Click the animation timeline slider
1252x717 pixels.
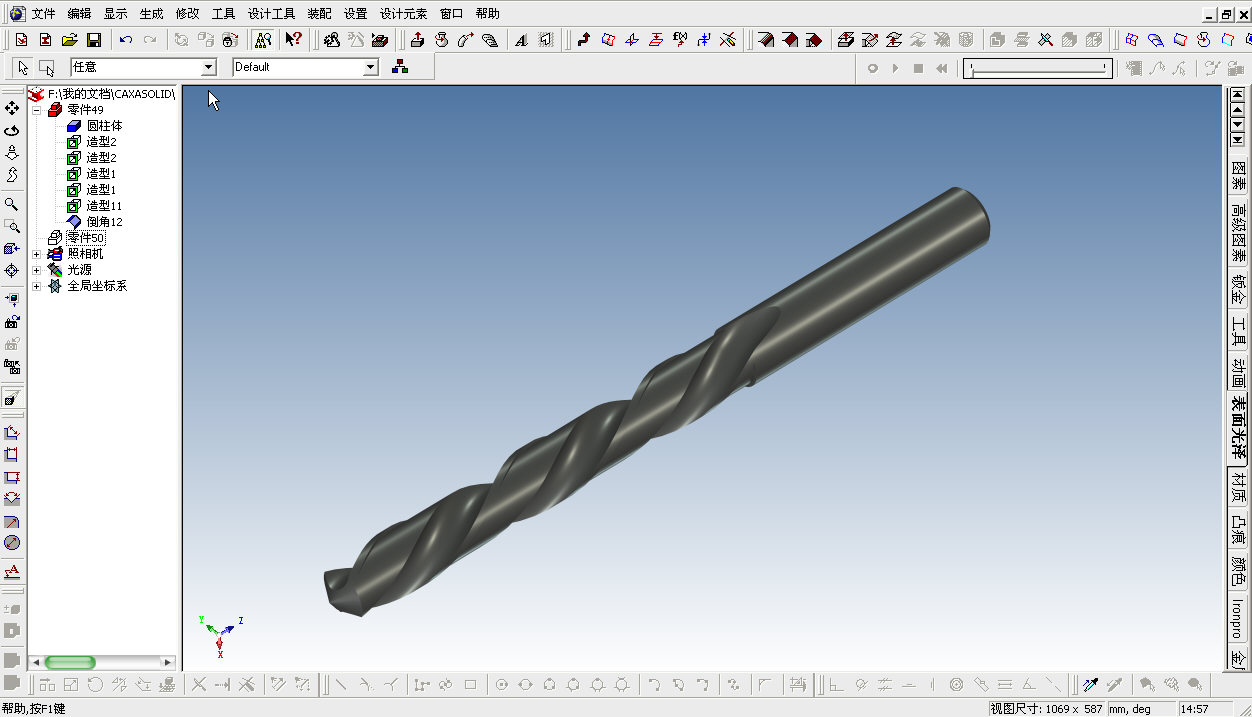coord(1038,68)
